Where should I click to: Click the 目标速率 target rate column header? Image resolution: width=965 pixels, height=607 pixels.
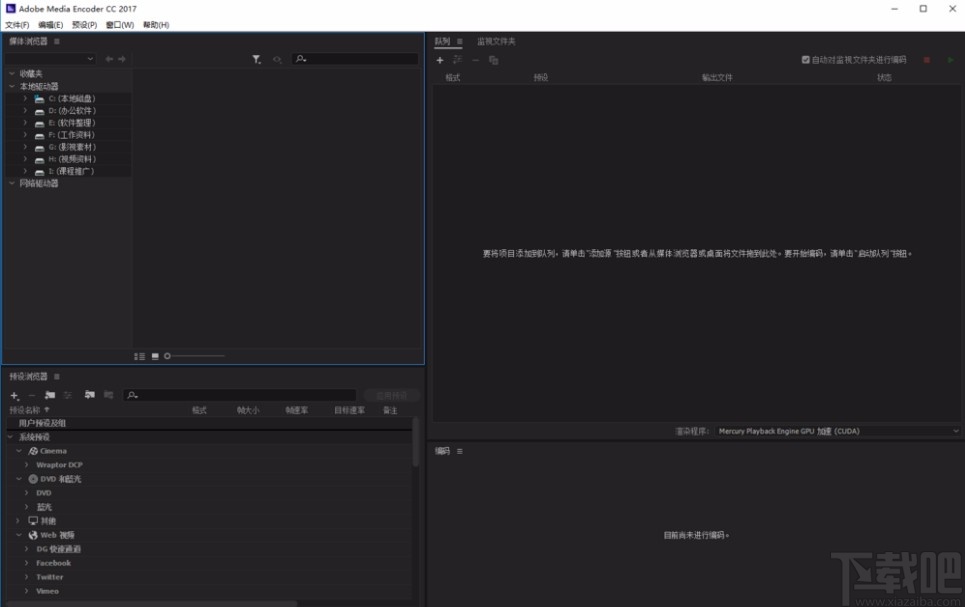(350, 410)
